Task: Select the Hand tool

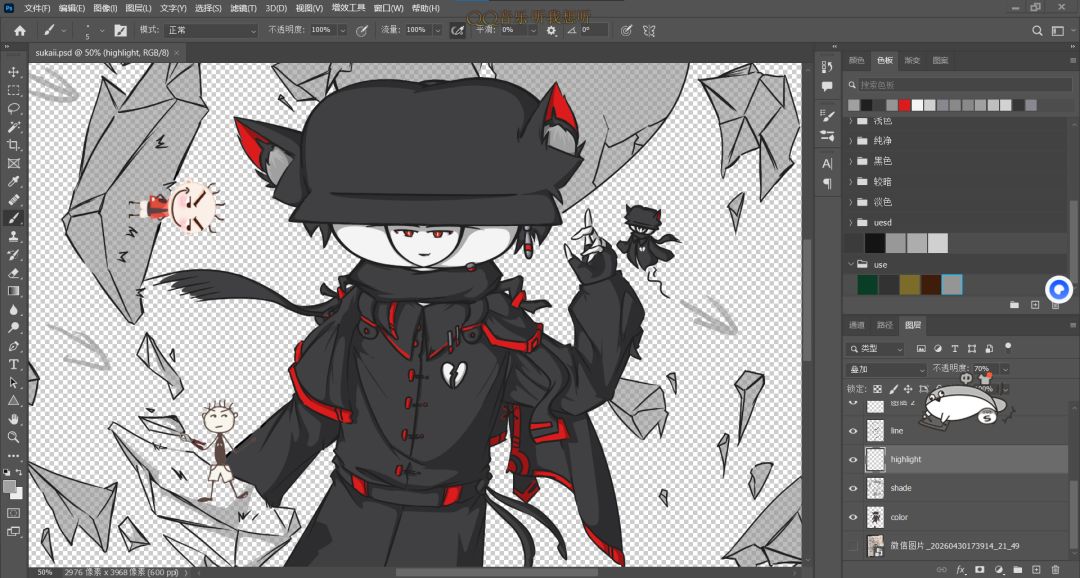Action: (13, 419)
